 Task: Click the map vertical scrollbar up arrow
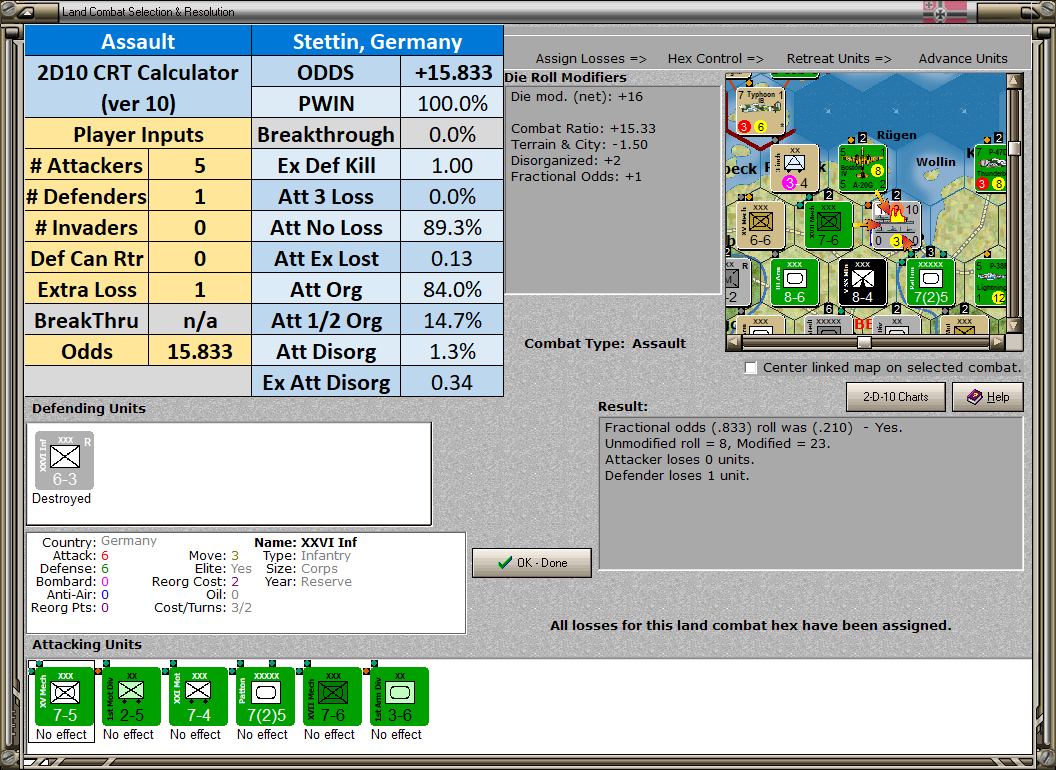pos(1014,82)
